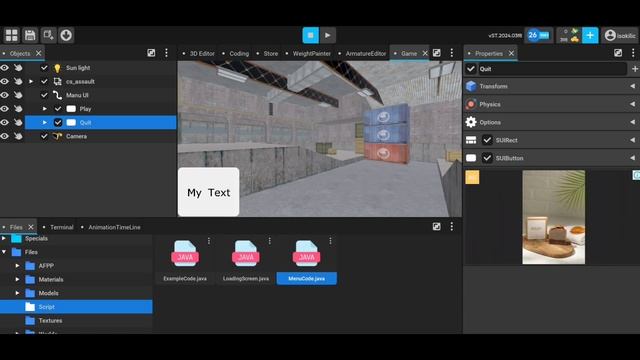Disable the SUIRect component checkbox
The width and height of the screenshot is (640, 360).
tap(487, 140)
